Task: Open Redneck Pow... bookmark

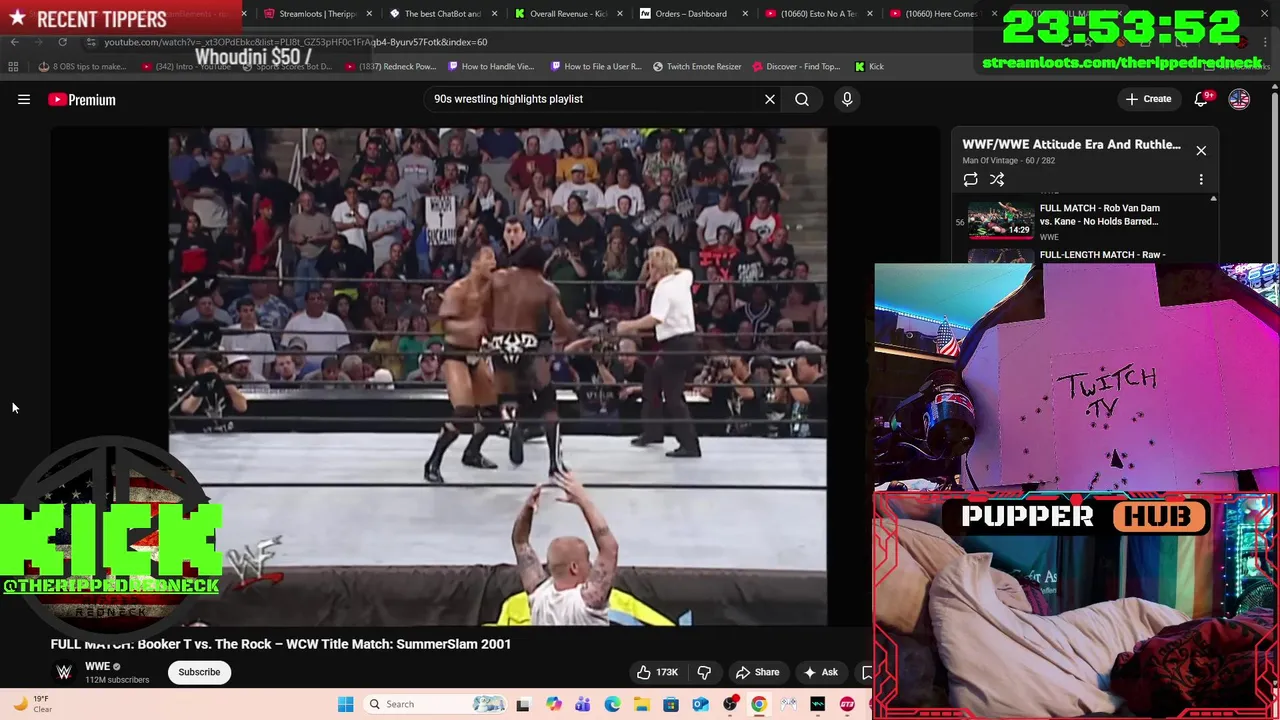Action: coord(392,66)
